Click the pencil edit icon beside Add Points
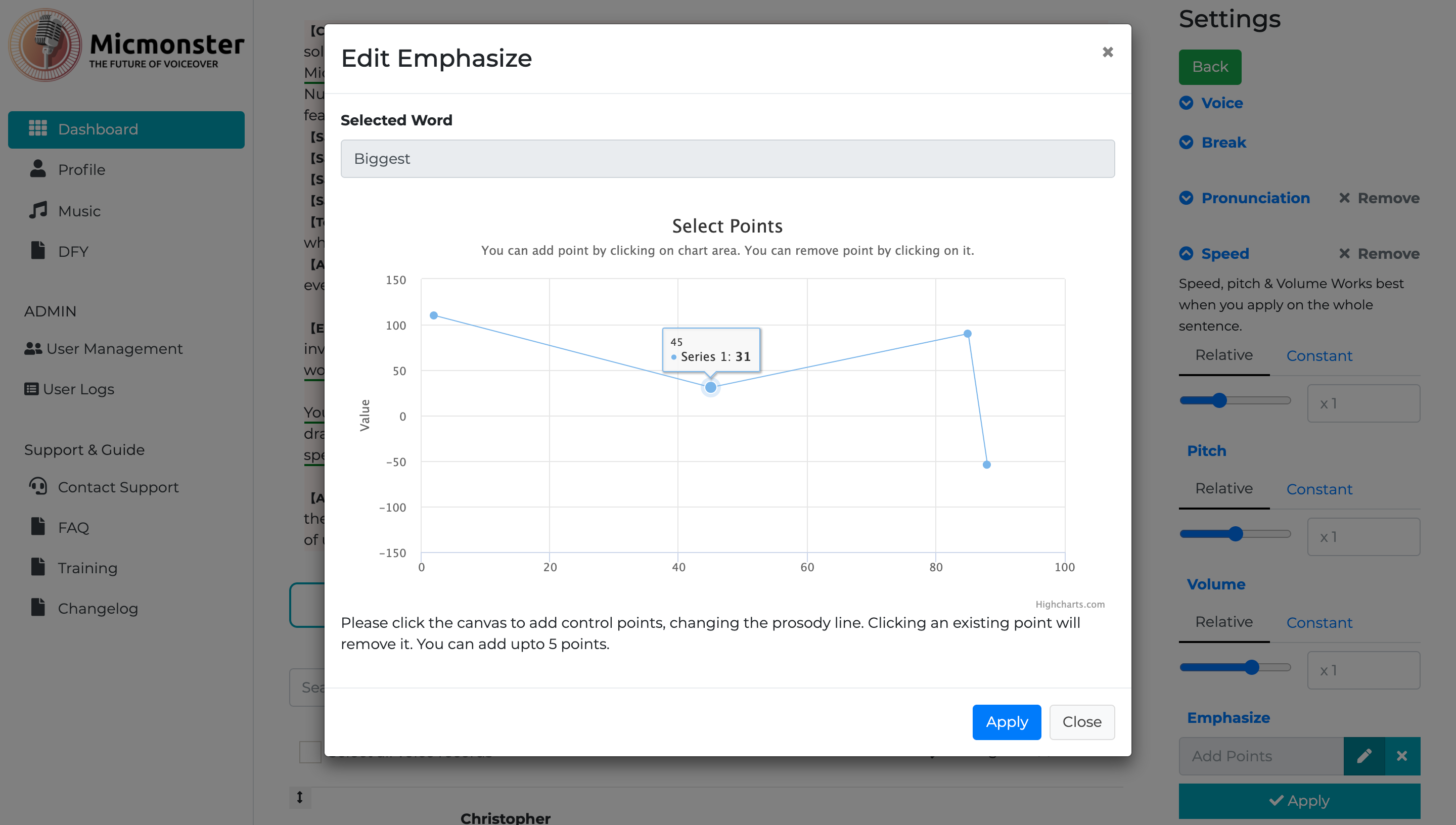Image resolution: width=1456 pixels, height=825 pixels. (x=1363, y=755)
